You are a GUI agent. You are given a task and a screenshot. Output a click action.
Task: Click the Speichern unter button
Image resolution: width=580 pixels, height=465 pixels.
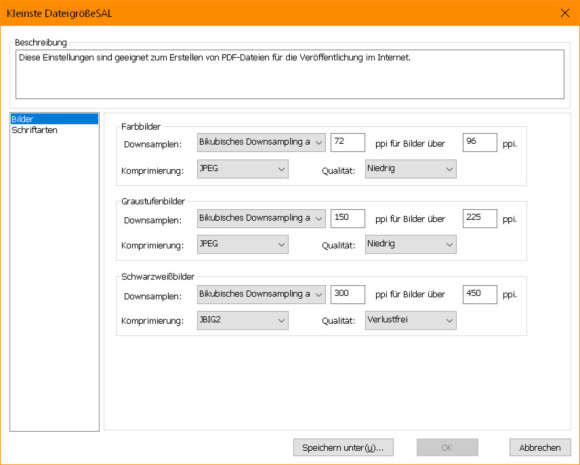(343, 448)
